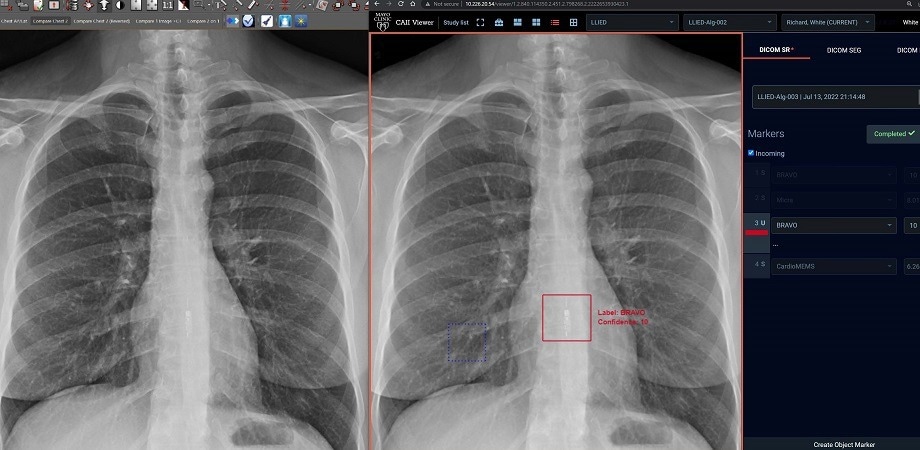Screen dimensions: 920x450
Task: Open the LLIED-Alg-002 dropdown
Action: [730, 22]
